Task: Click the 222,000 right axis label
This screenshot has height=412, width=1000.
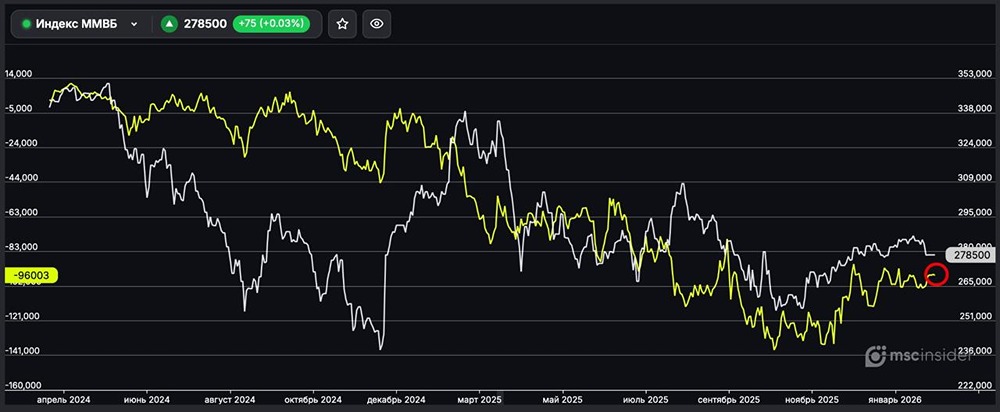Action: 975,385
